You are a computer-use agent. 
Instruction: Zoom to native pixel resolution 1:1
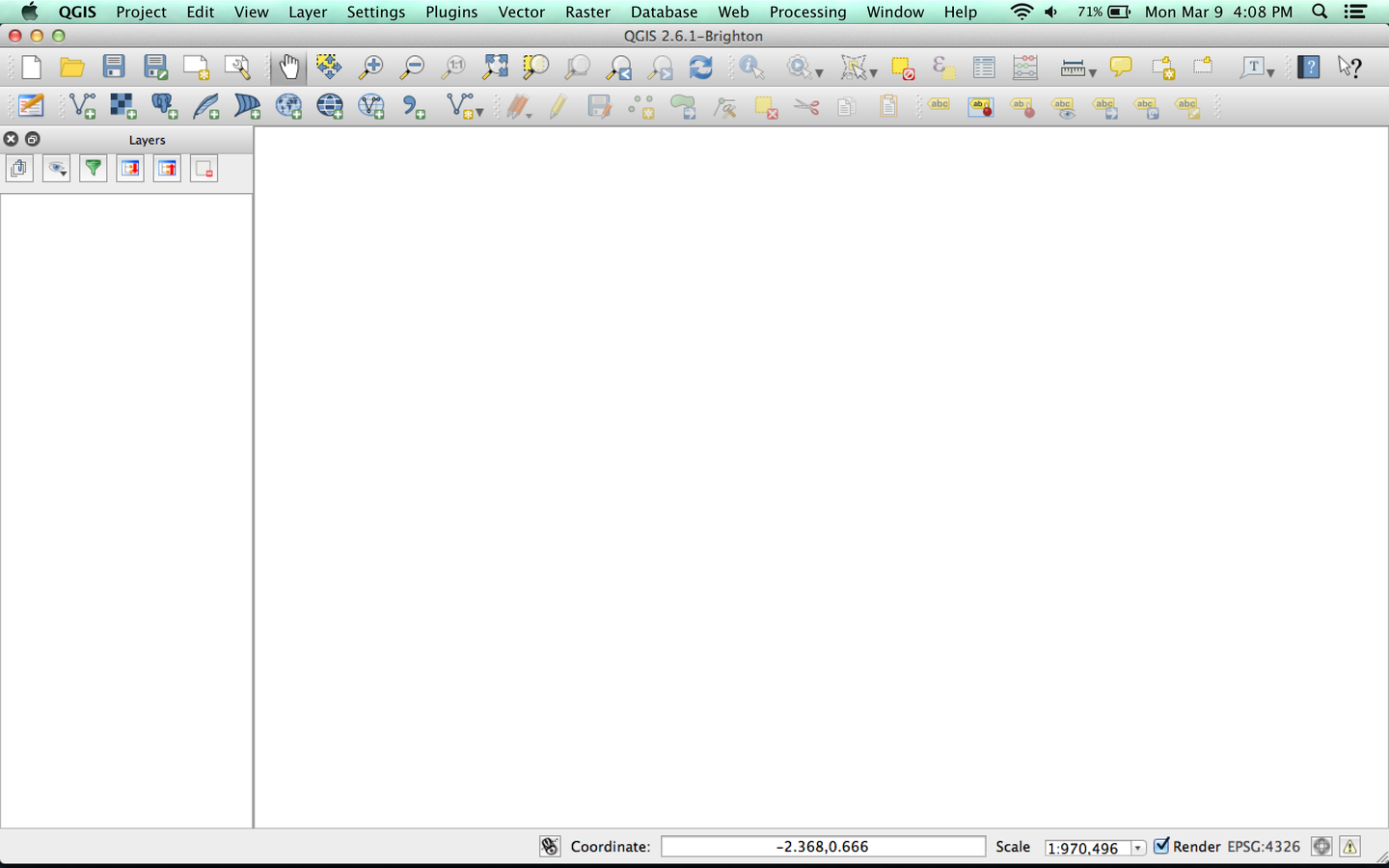453,68
